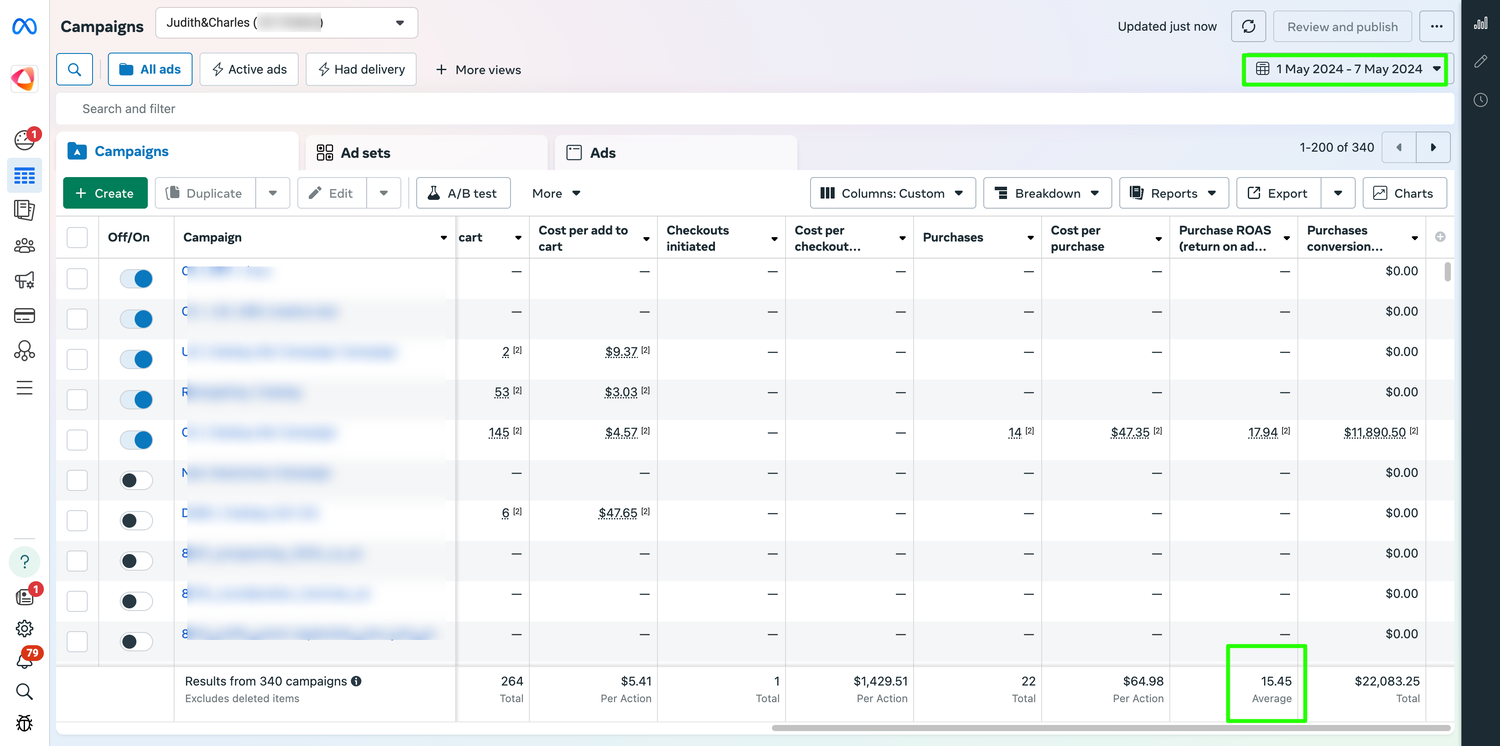Open the history clock icon in right panel

[1481, 100]
